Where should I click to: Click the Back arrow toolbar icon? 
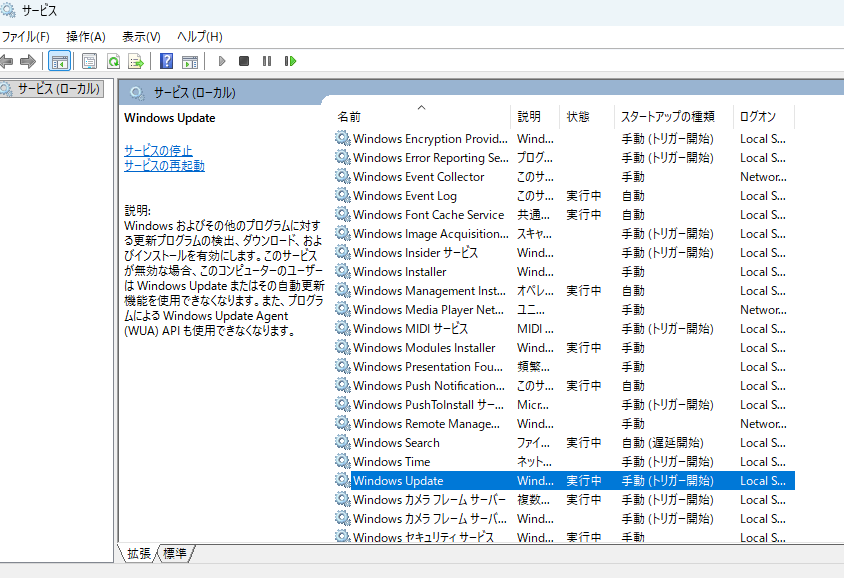click(x=6, y=61)
